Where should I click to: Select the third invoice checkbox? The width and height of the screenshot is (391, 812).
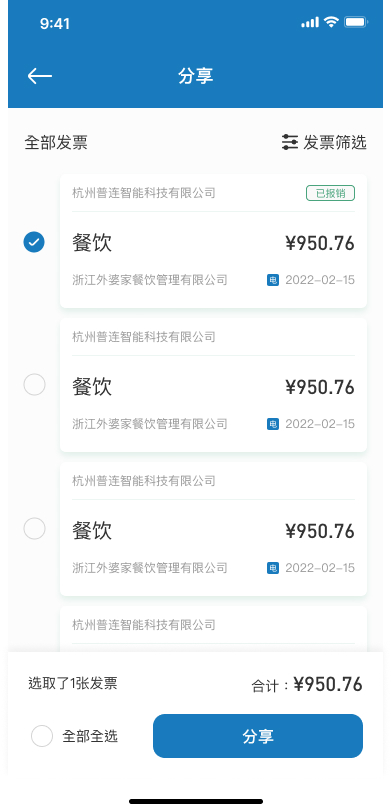pyautogui.click(x=34, y=529)
